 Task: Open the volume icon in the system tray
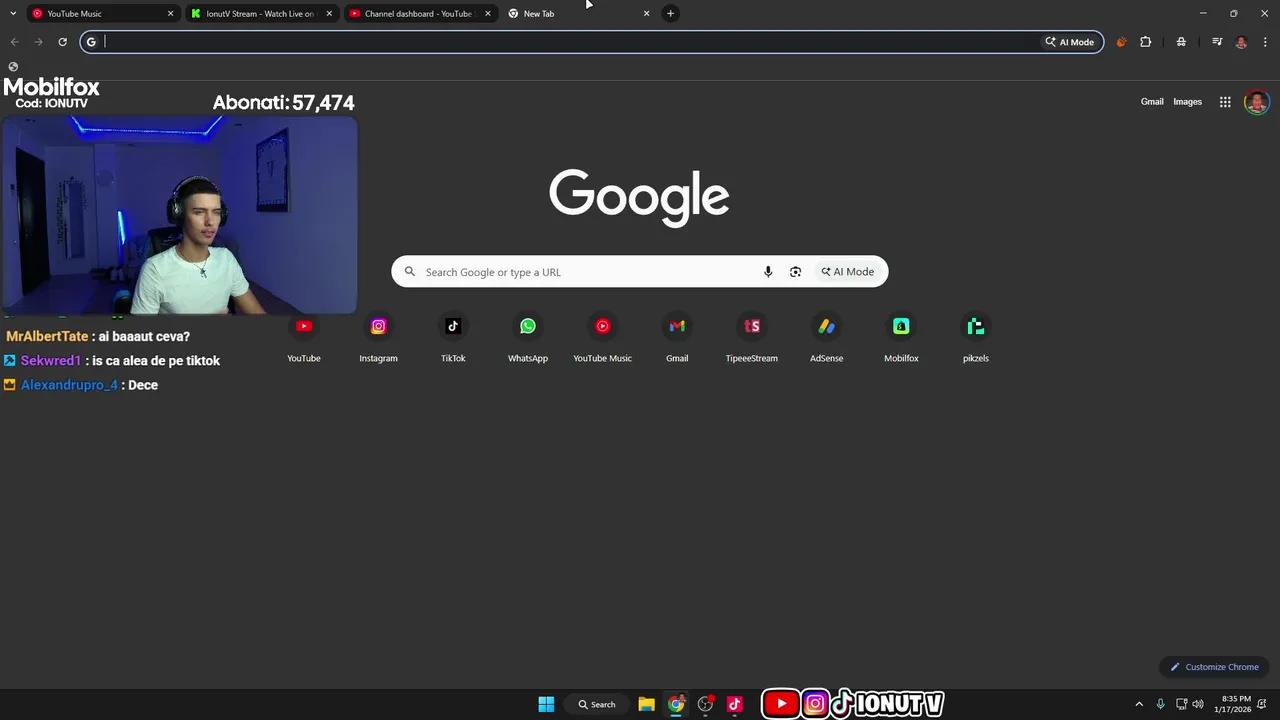1198,704
